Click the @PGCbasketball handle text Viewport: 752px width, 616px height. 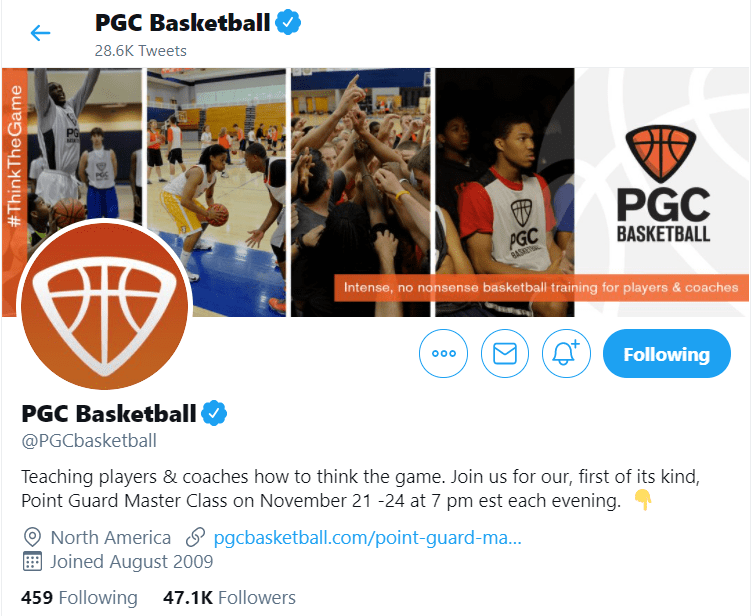tap(89, 440)
